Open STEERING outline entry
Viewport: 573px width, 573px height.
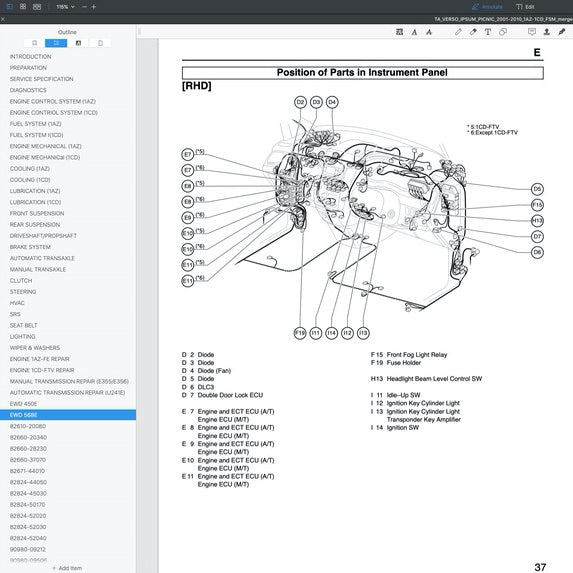pyautogui.click(x=23, y=292)
